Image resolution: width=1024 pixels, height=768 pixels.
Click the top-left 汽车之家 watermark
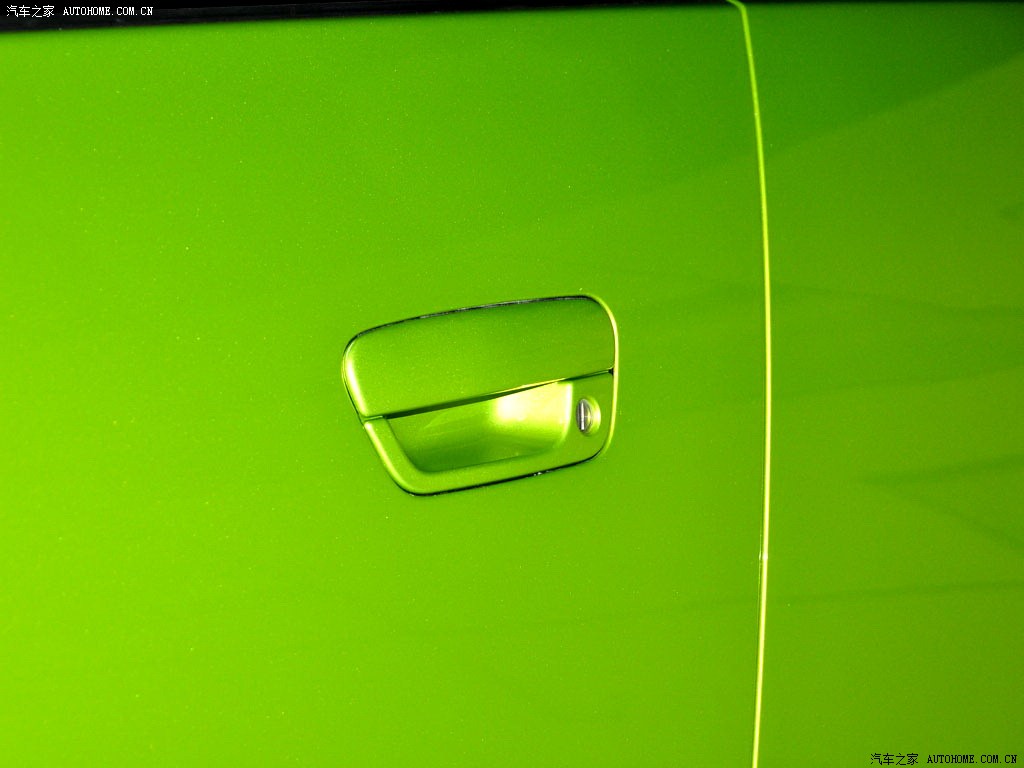click(x=30, y=11)
